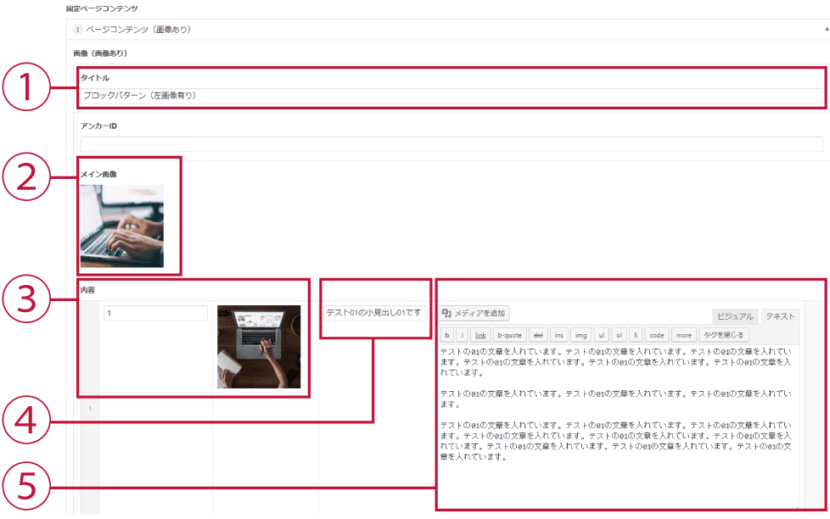The height and width of the screenshot is (519, 830).
Task: Click the アンカーID input field
Action: (452, 144)
